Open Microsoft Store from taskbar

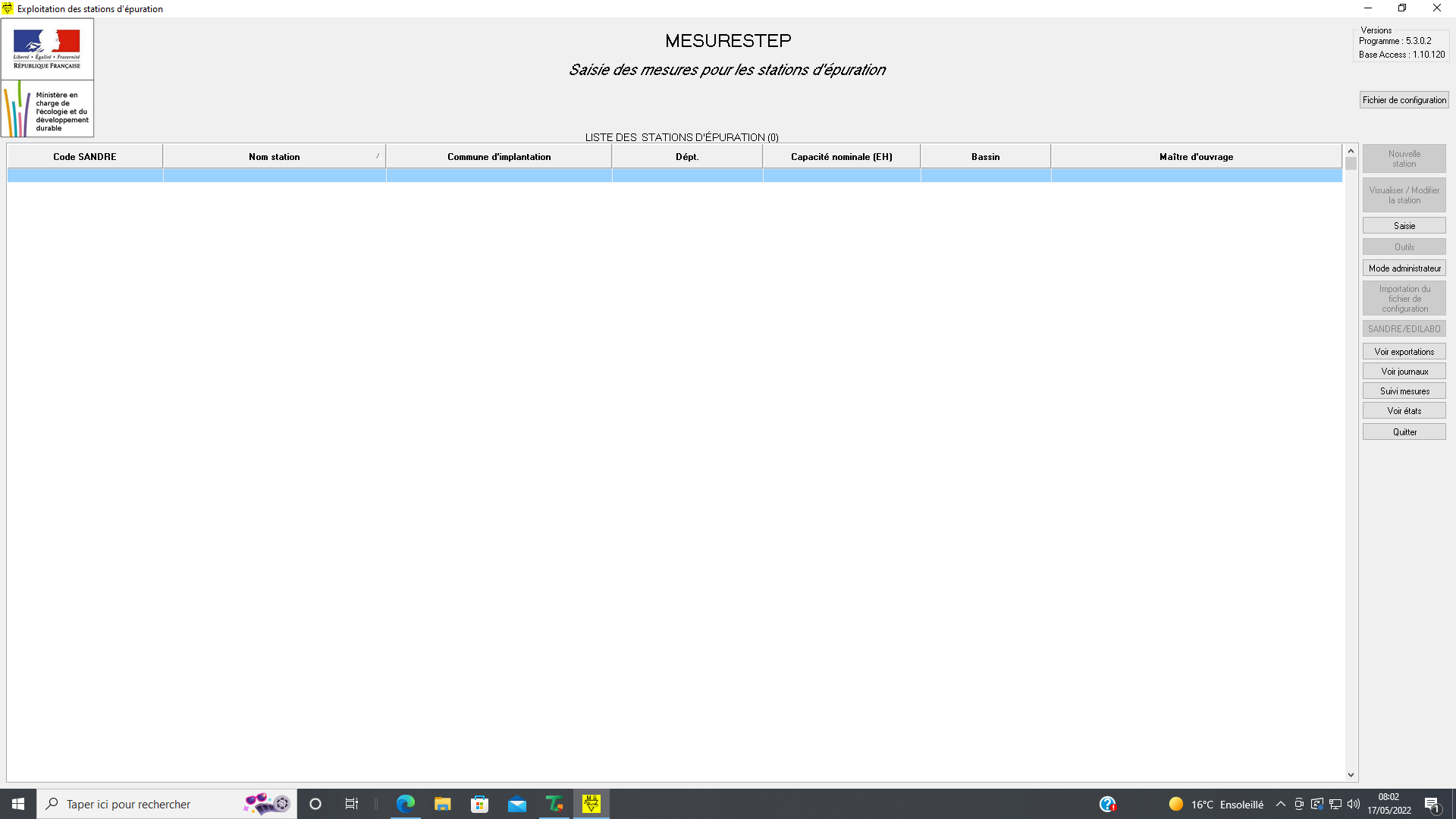tap(480, 804)
